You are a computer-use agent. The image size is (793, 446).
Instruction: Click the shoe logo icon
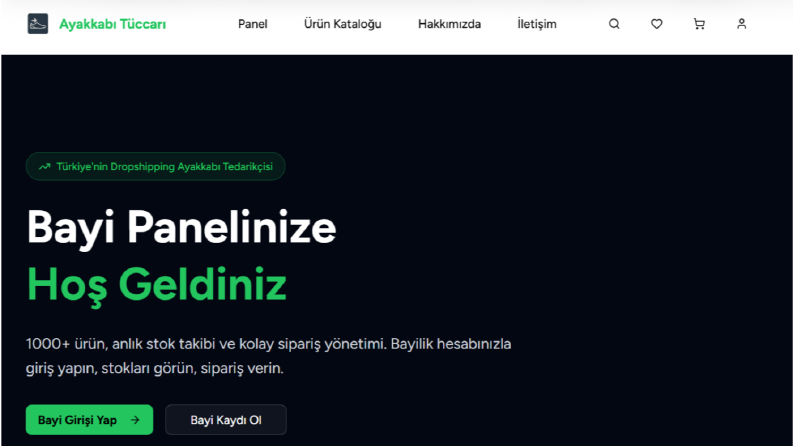coord(37,24)
